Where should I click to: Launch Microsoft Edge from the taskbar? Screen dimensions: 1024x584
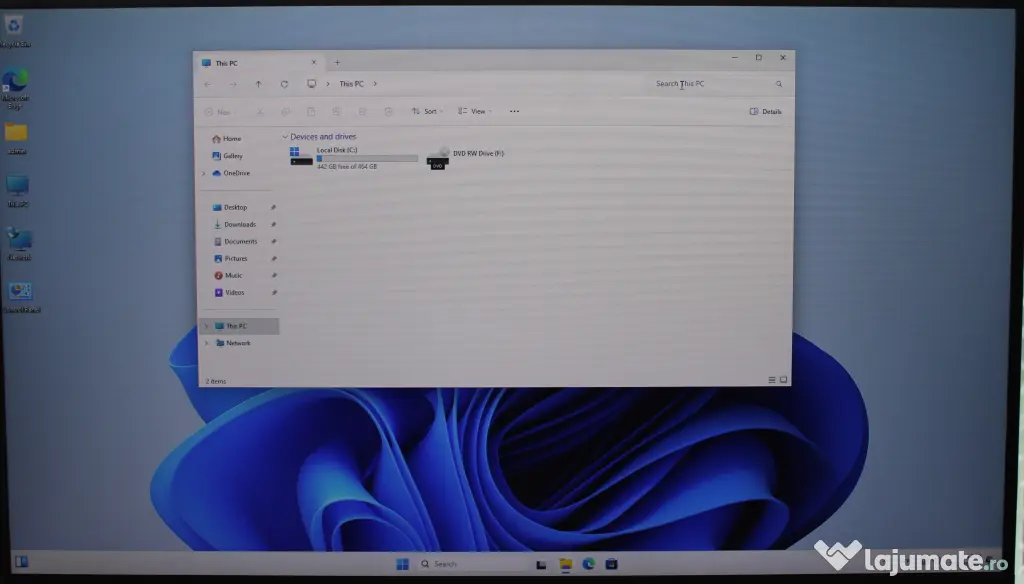pyautogui.click(x=589, y=564)
